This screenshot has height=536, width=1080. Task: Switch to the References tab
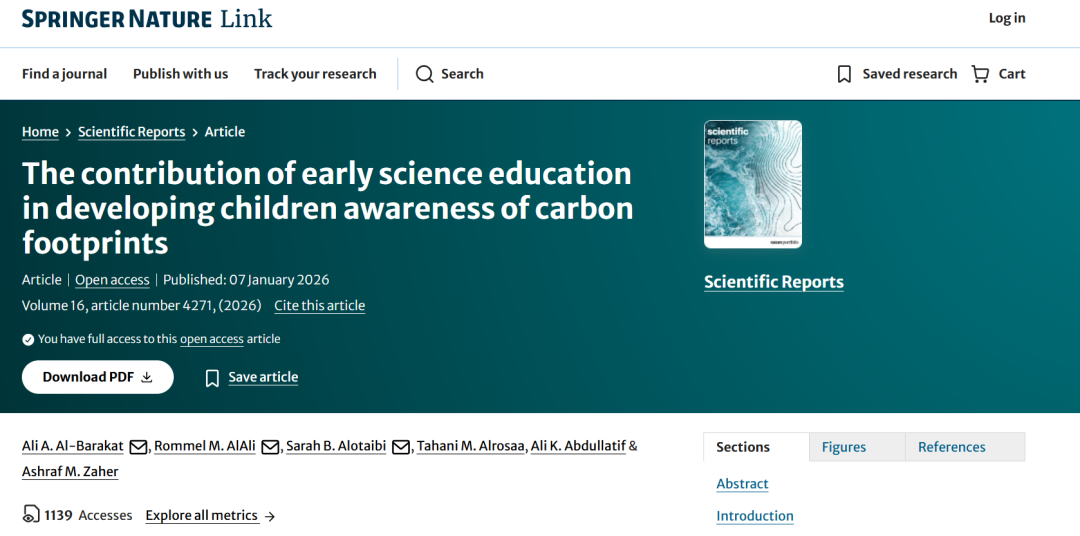952,447
